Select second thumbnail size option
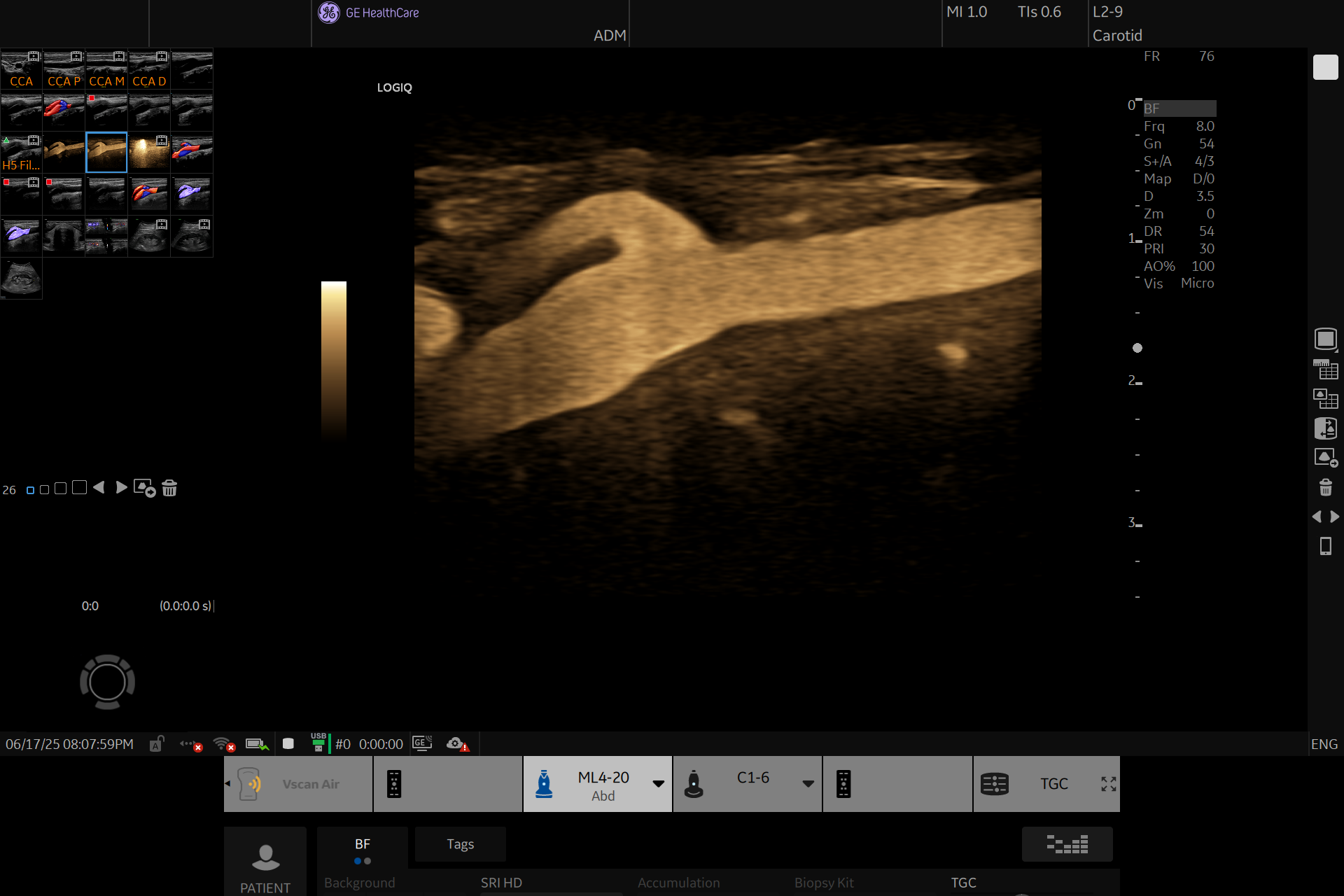1344x896 pixels. [44, 489]
